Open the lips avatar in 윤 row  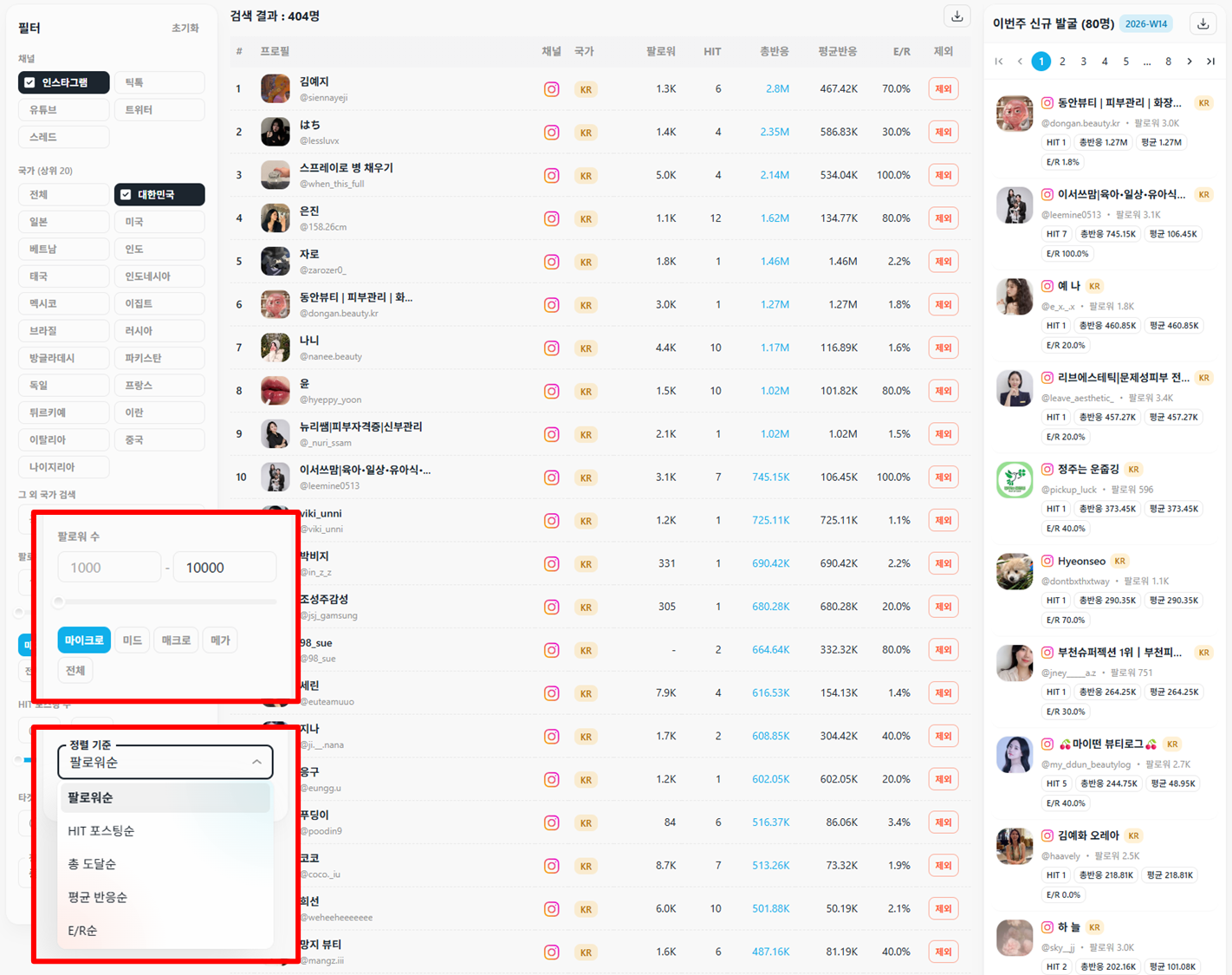[x=276, y=391]
